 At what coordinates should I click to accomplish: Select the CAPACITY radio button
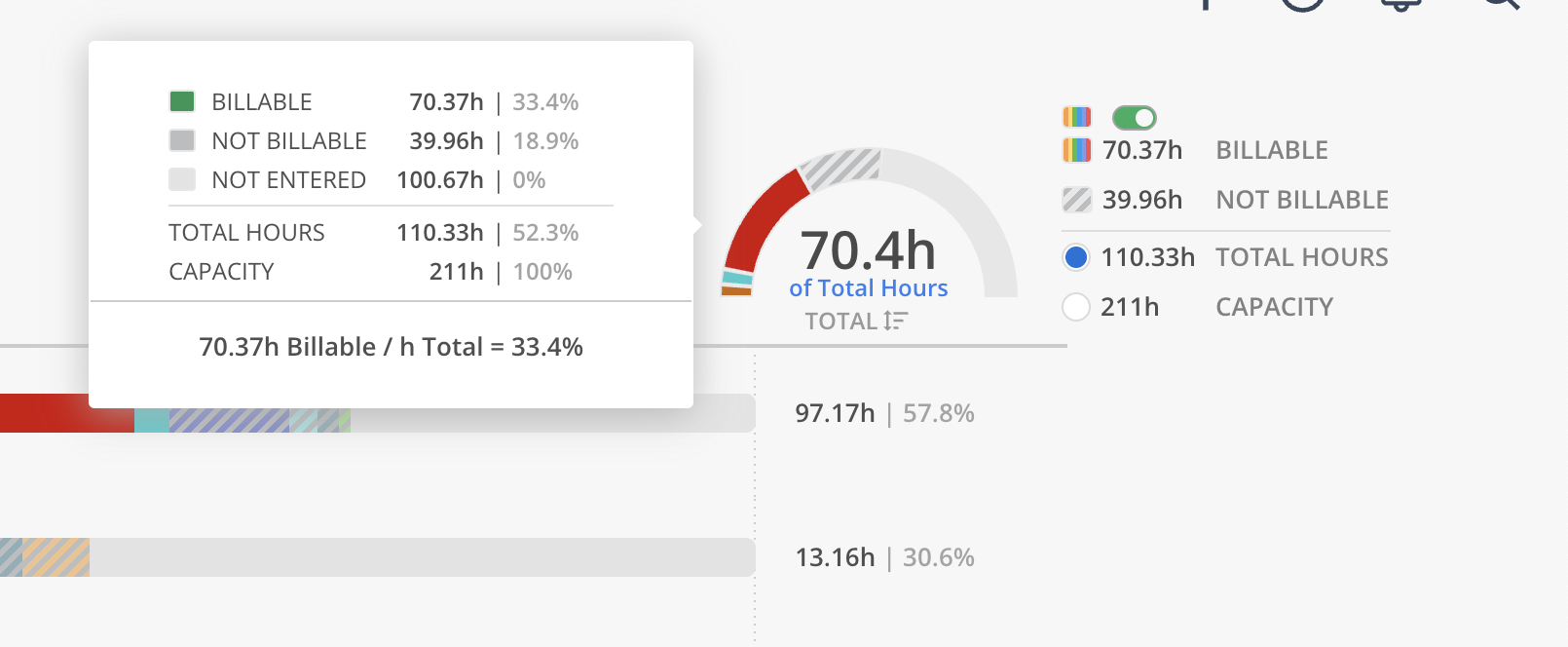(x=1076, y=307)
